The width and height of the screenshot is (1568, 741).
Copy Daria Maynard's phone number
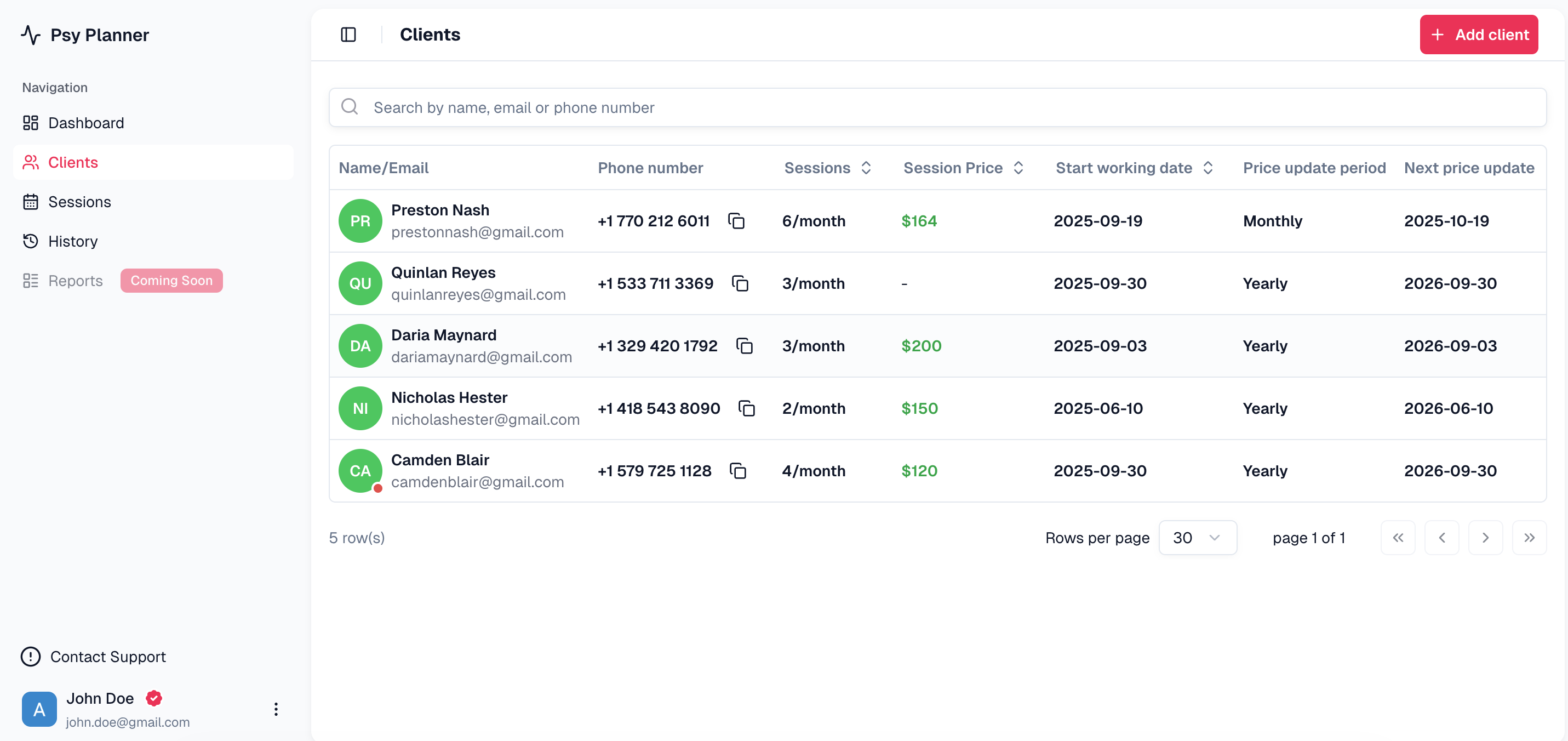[744, 346]
